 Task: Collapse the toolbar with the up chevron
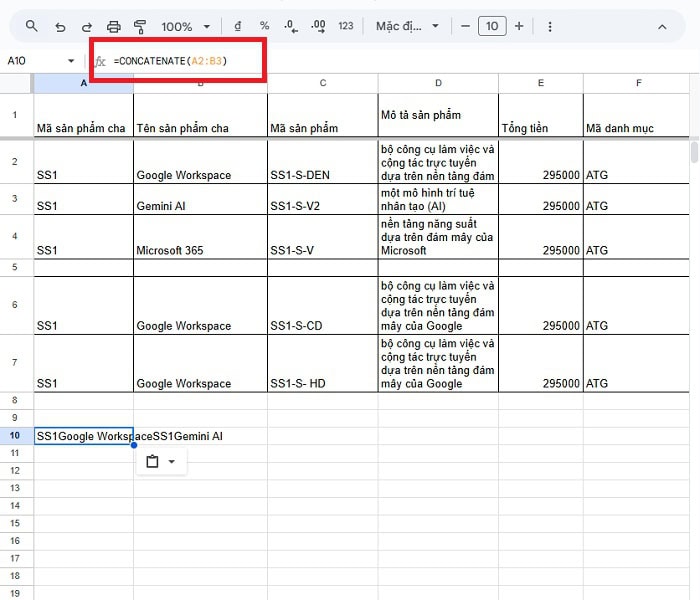pyautogui.click(x=663, y=26)
